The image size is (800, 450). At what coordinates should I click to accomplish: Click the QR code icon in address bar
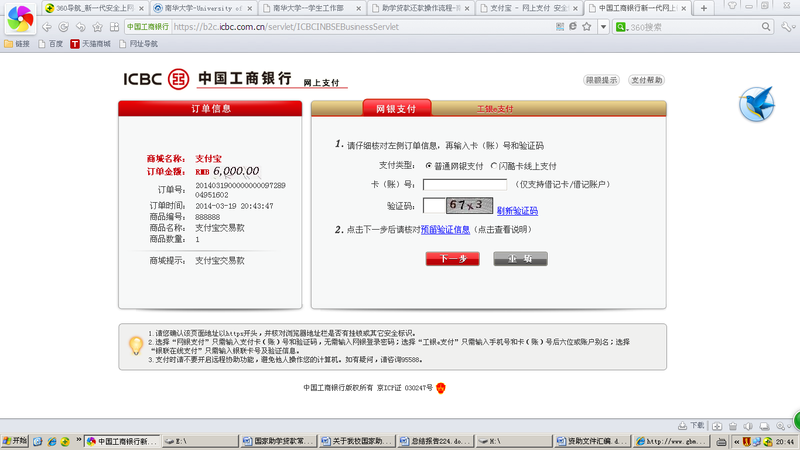tap(560, 27)
